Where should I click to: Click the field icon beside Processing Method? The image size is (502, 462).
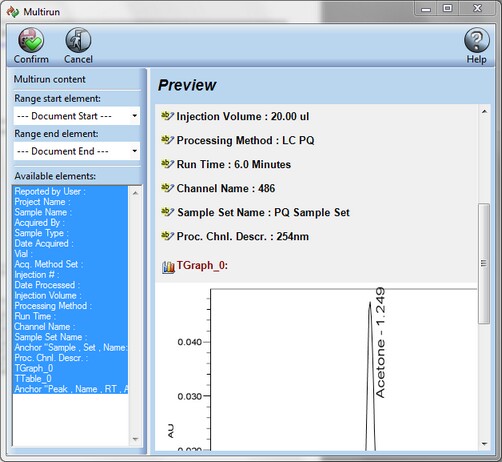(167, 140)
